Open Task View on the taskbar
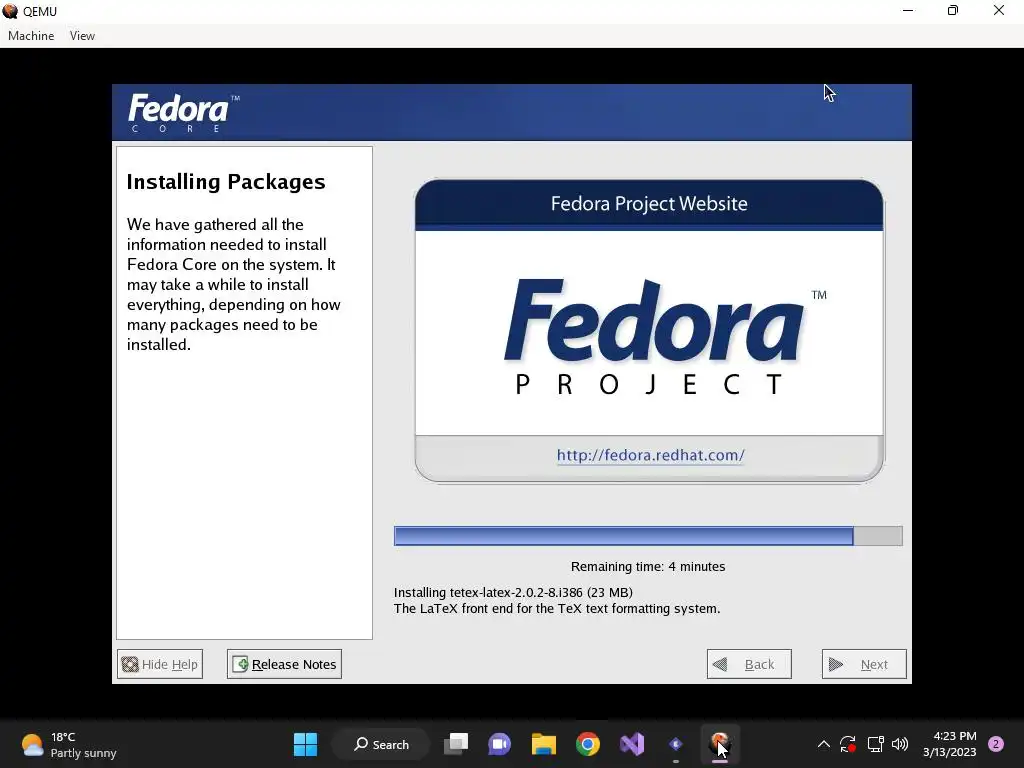 coord(456,744)
